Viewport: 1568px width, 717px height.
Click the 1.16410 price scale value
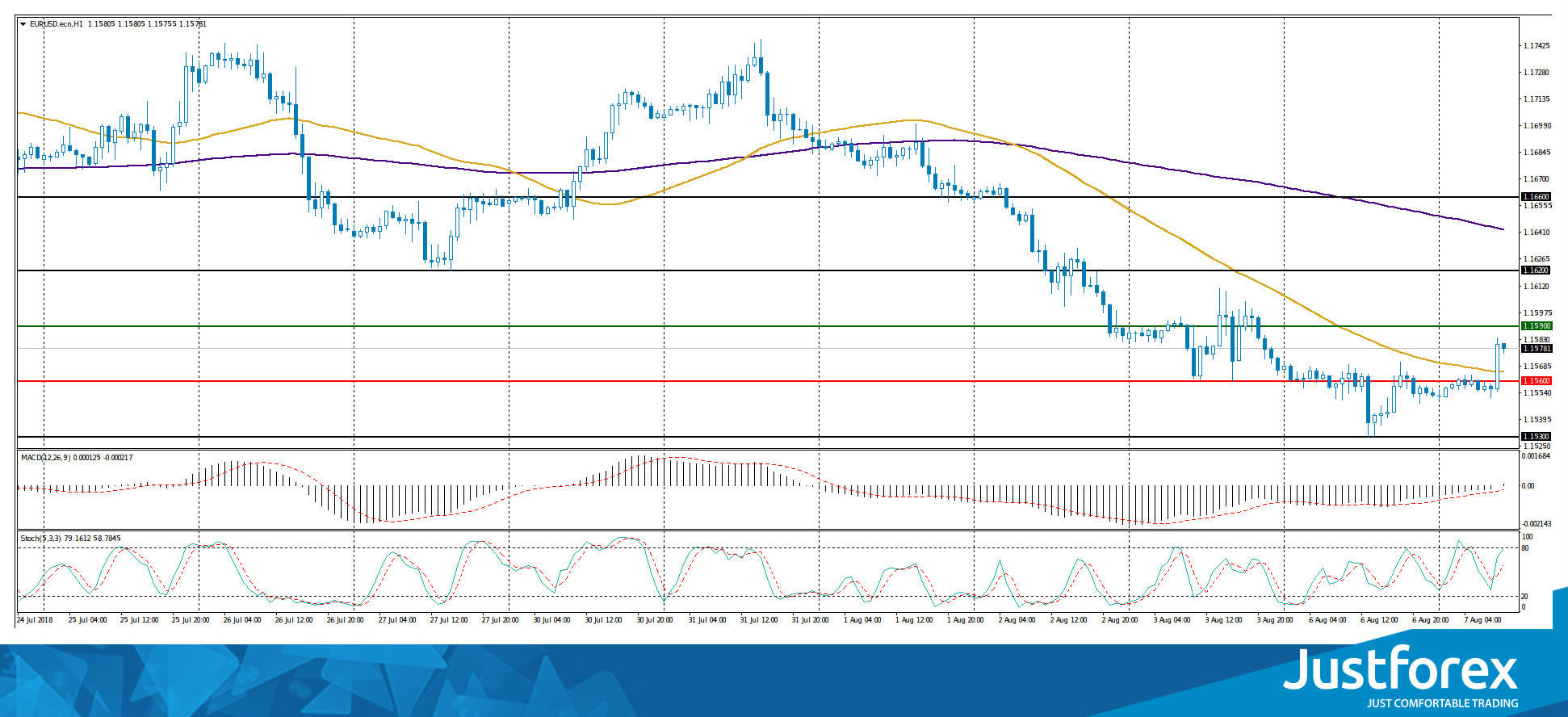pyautogui.click(x=1536, y=233)
